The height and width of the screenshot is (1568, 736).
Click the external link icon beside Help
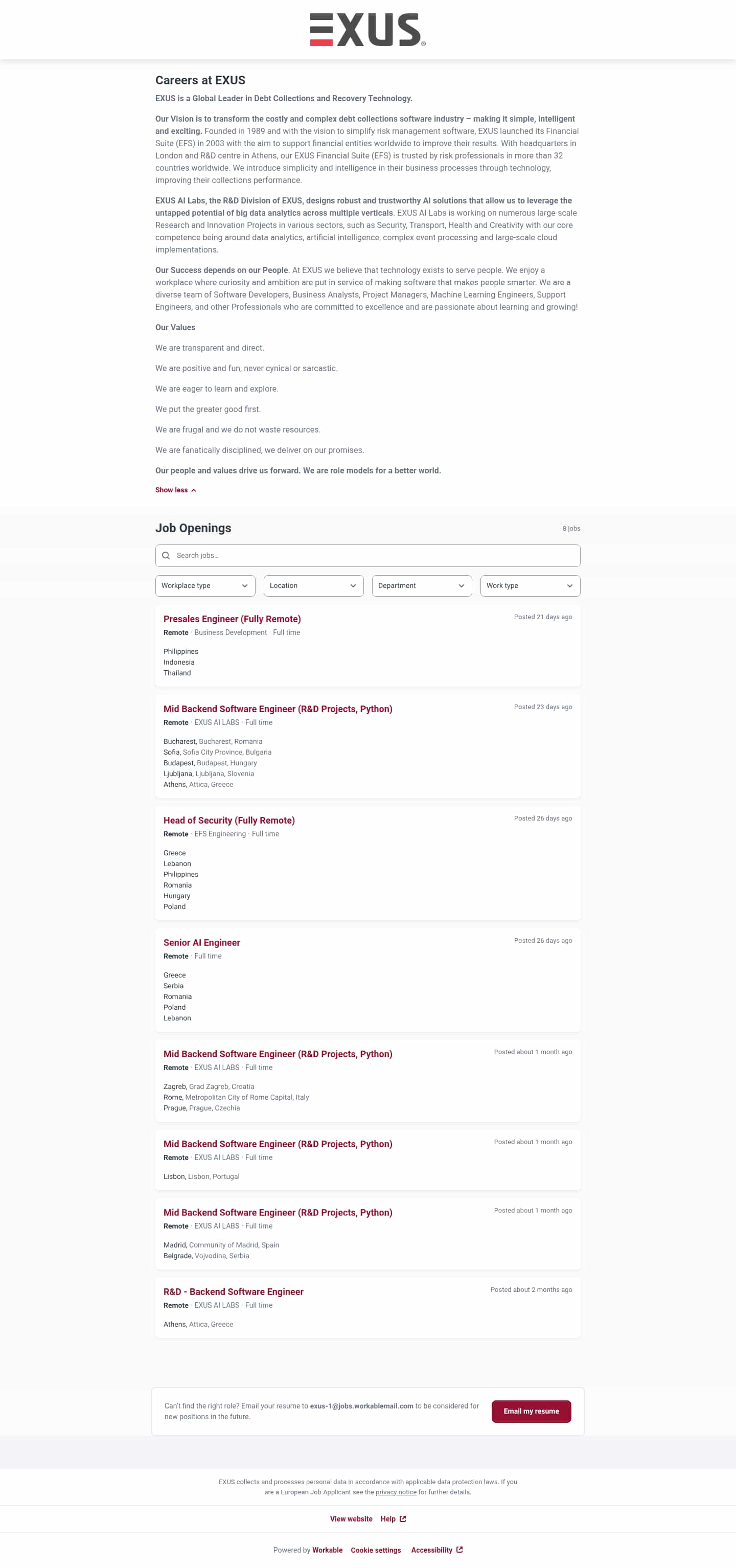[x=402, y=1519]
